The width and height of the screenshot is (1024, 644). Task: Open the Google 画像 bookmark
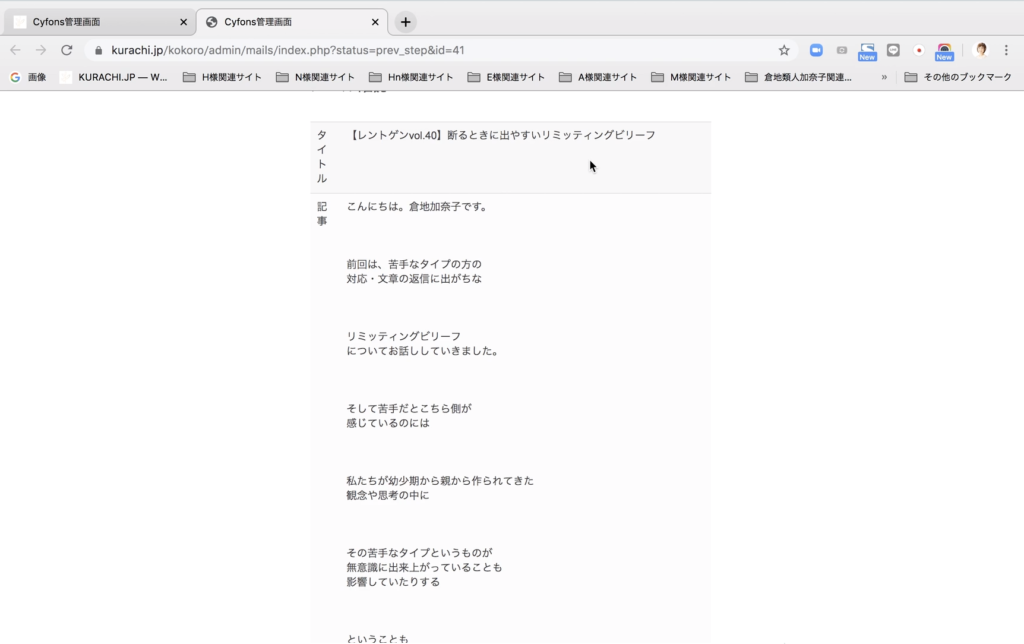point(28,77)
